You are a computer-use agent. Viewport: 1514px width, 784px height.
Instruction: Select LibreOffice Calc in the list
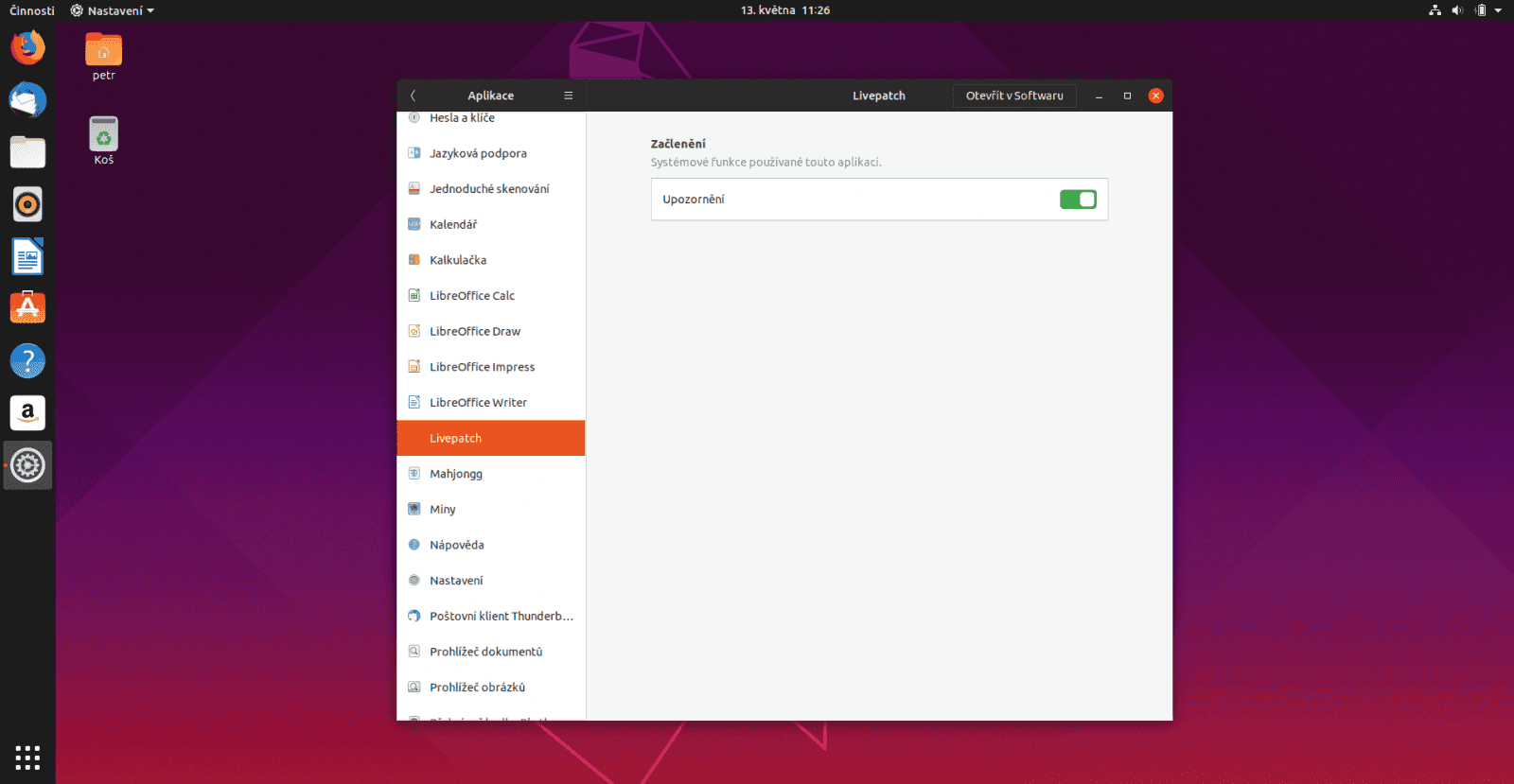491,296
